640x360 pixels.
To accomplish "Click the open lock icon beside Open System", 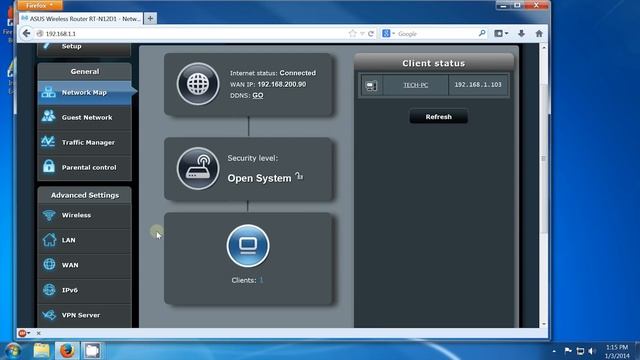I will click(299, 176).
